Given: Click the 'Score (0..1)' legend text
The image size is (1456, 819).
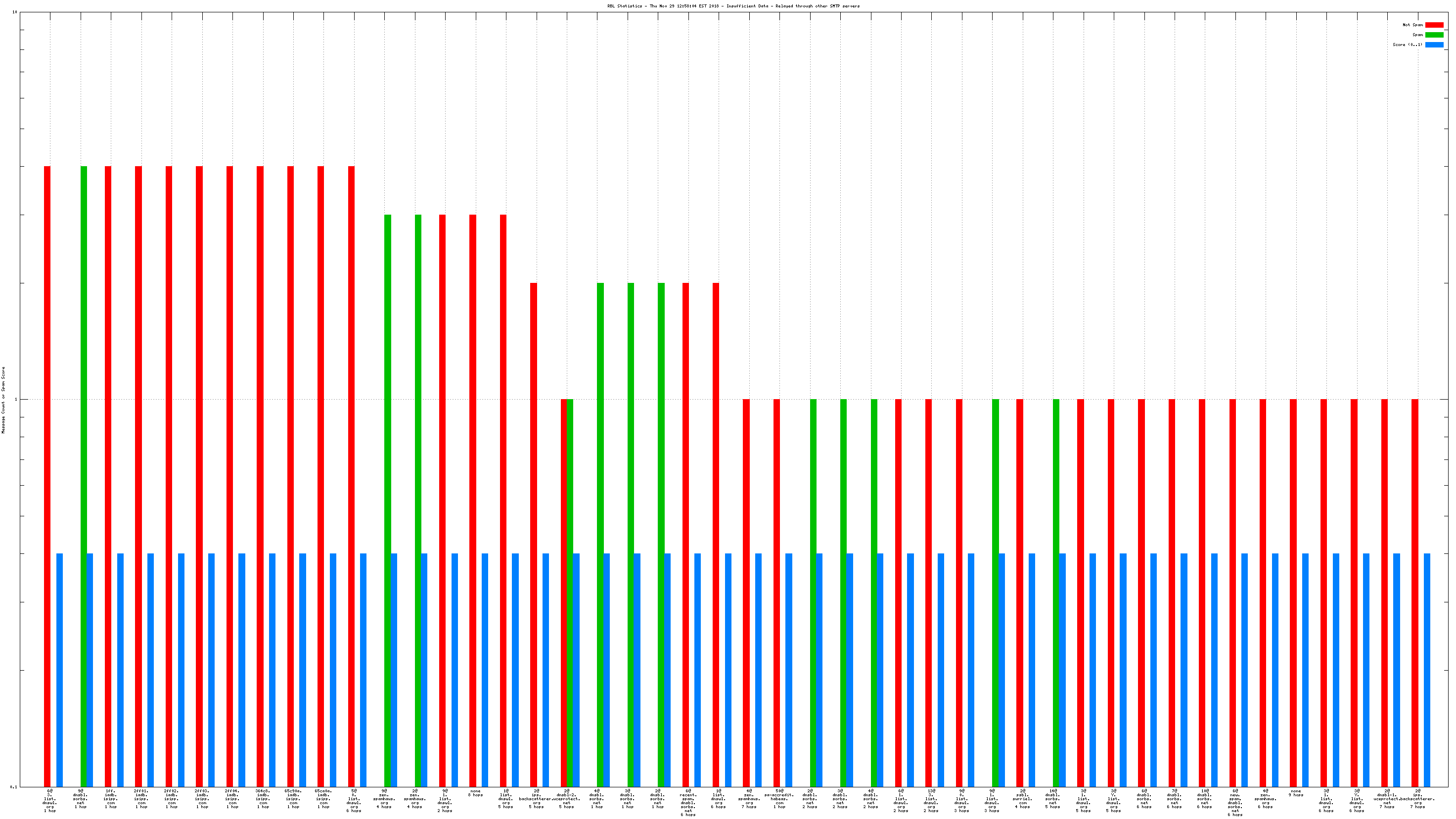Looking at the screenshot, I should click(x=1408, y=45).
